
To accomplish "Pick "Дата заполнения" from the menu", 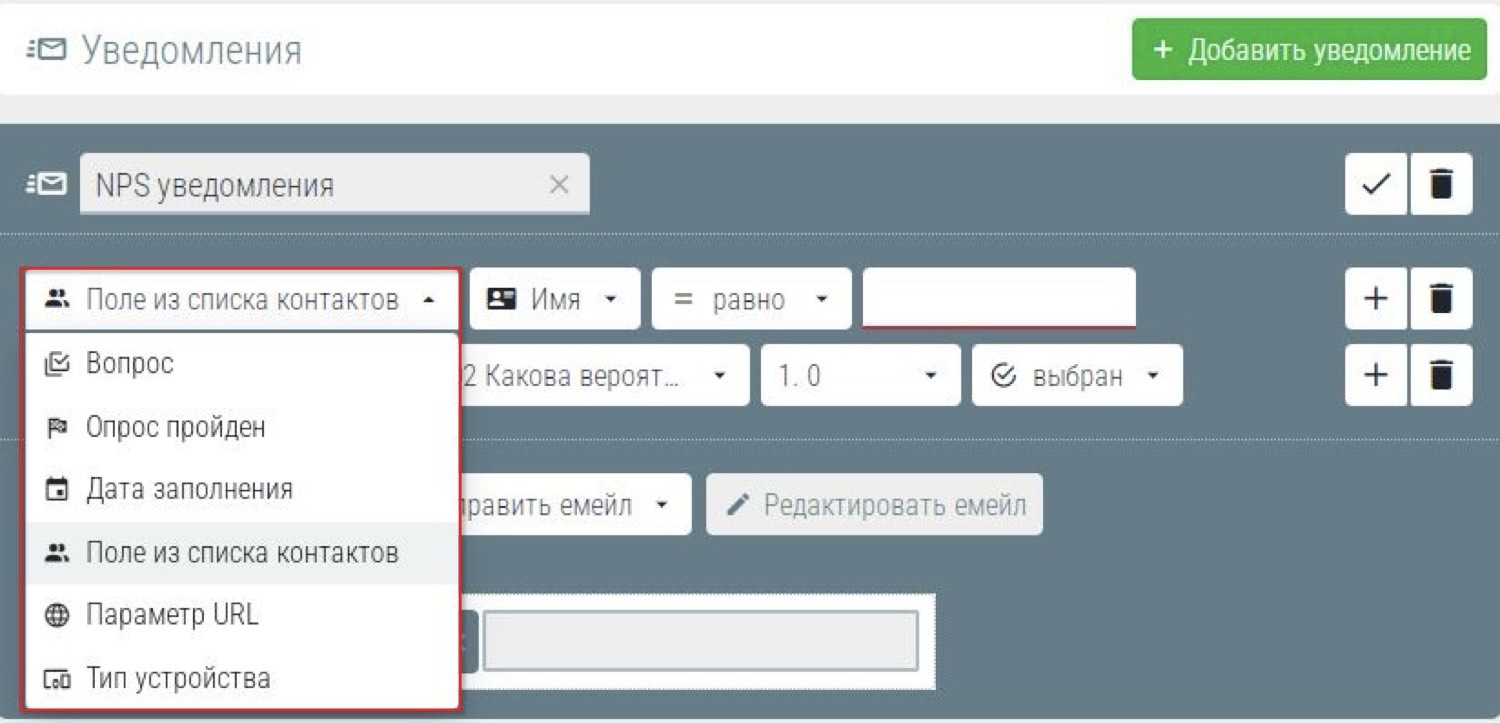I will coord(188,490).
